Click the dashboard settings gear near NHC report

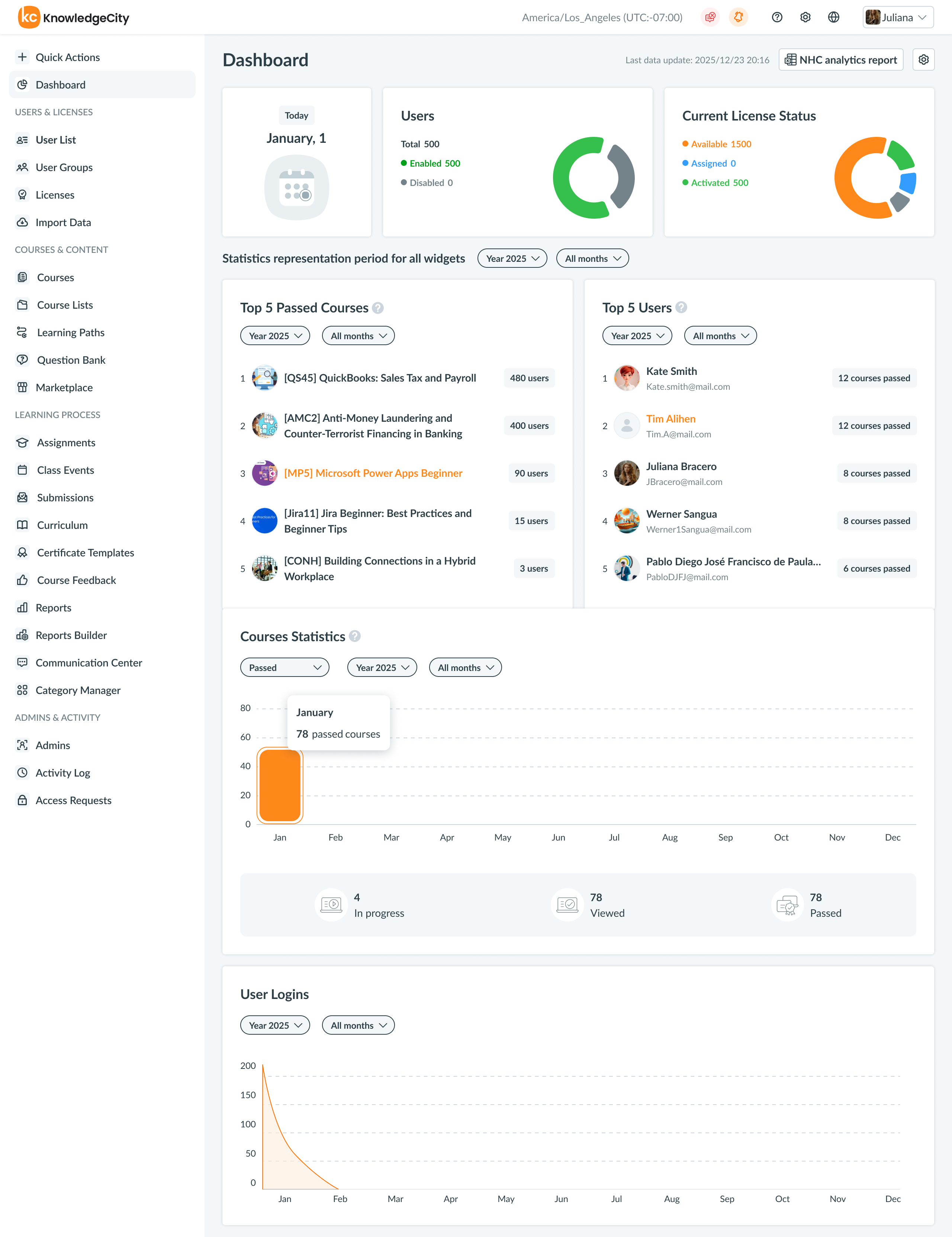[923, 60]
